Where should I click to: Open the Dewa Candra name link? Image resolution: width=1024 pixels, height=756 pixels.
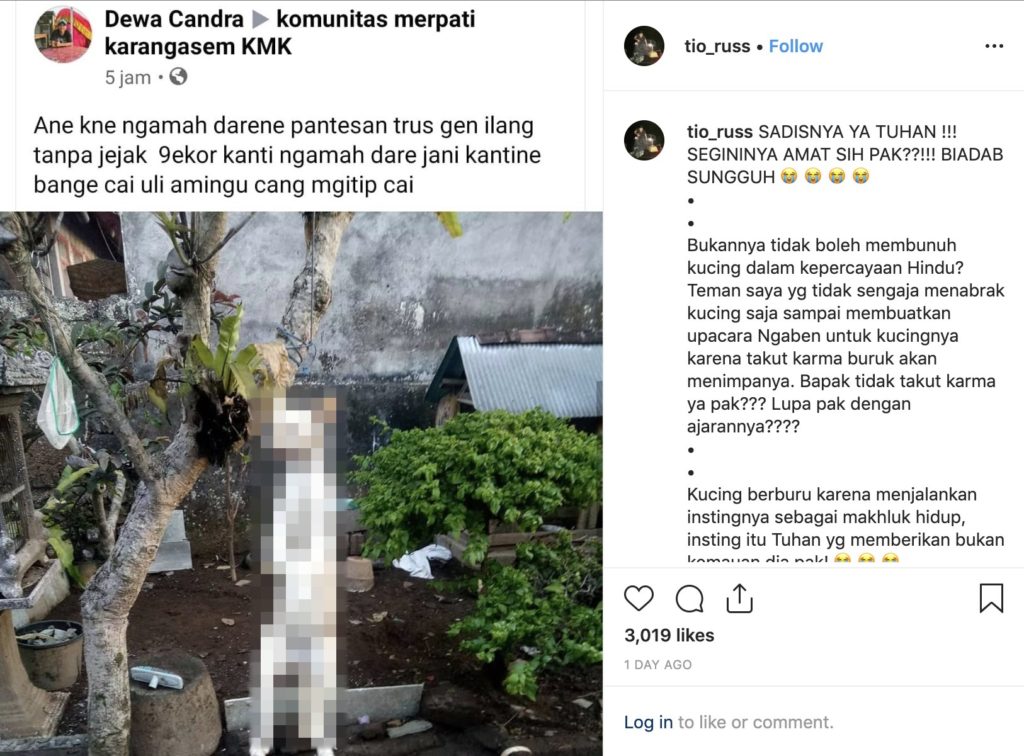(x=174, y=19)
